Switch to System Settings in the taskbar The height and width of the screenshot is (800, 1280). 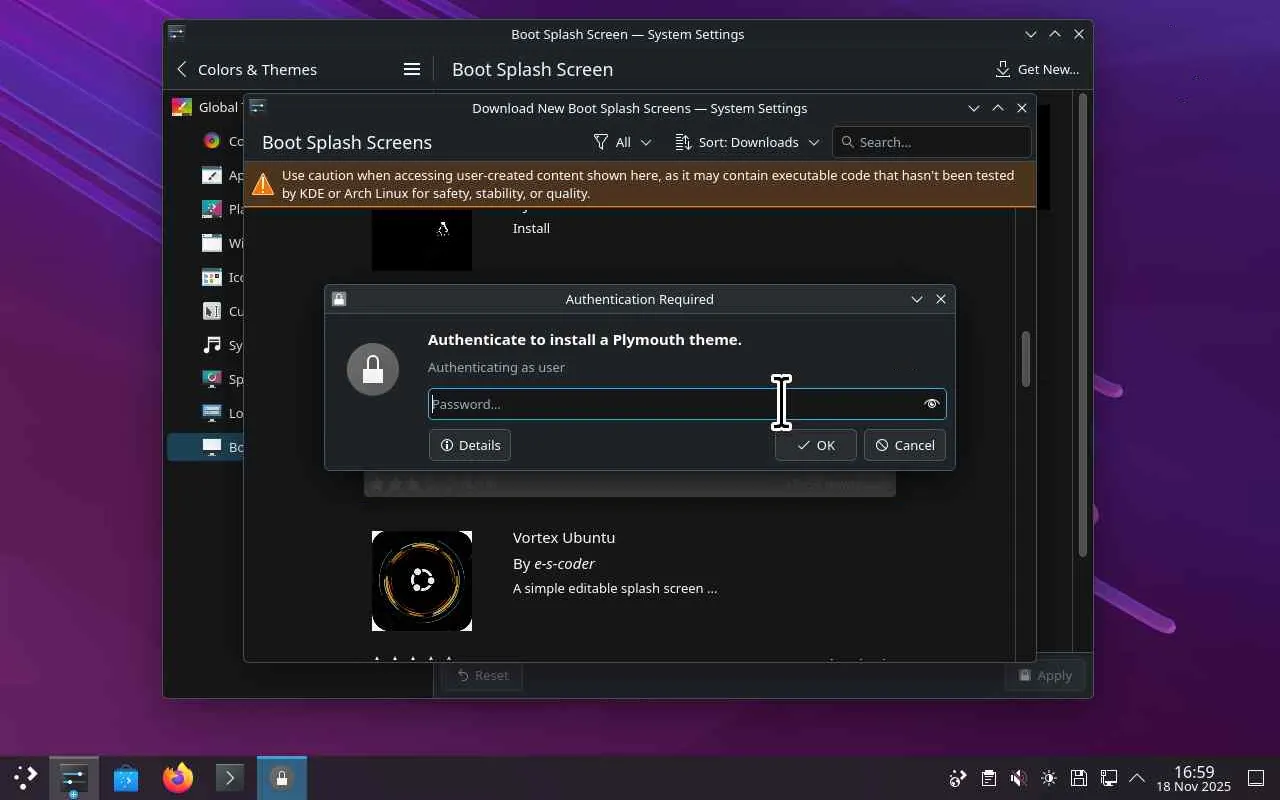pos(74,777)
